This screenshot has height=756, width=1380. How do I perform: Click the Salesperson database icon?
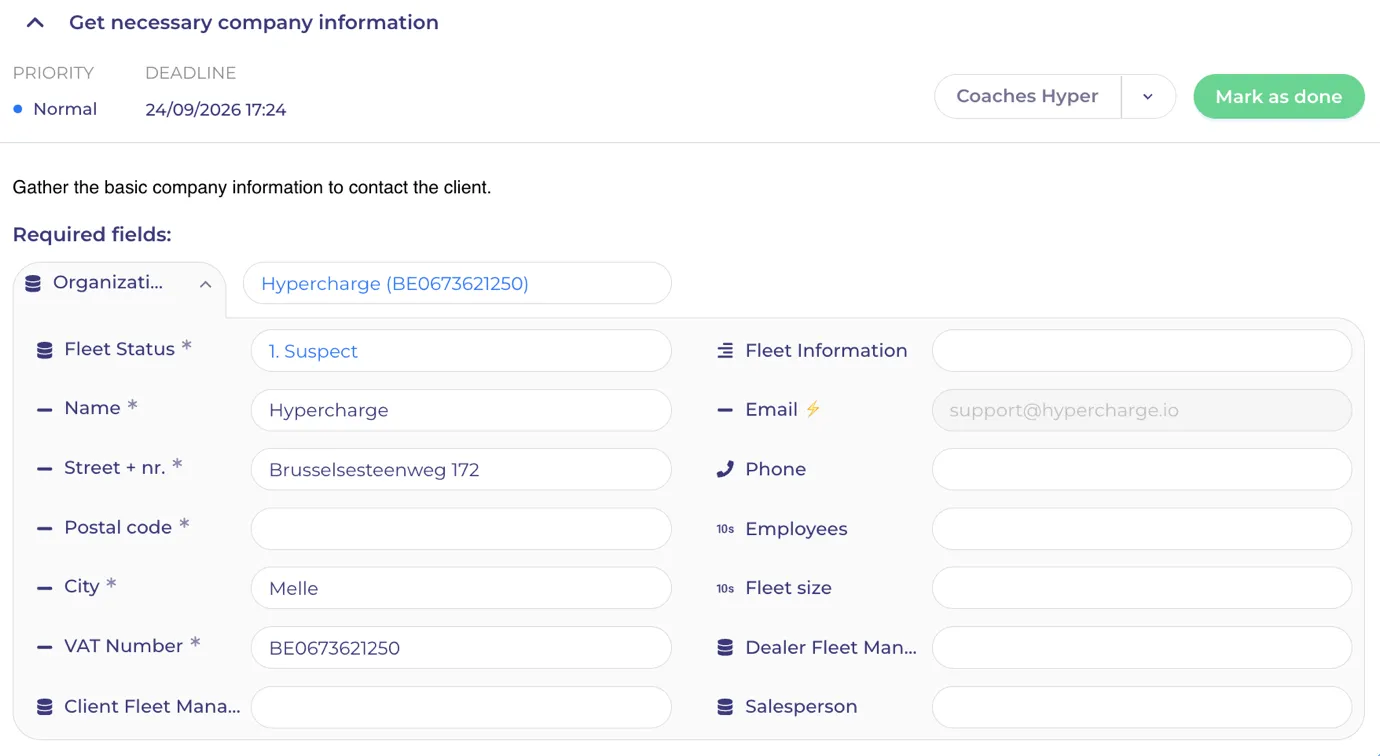coord(725,707)
